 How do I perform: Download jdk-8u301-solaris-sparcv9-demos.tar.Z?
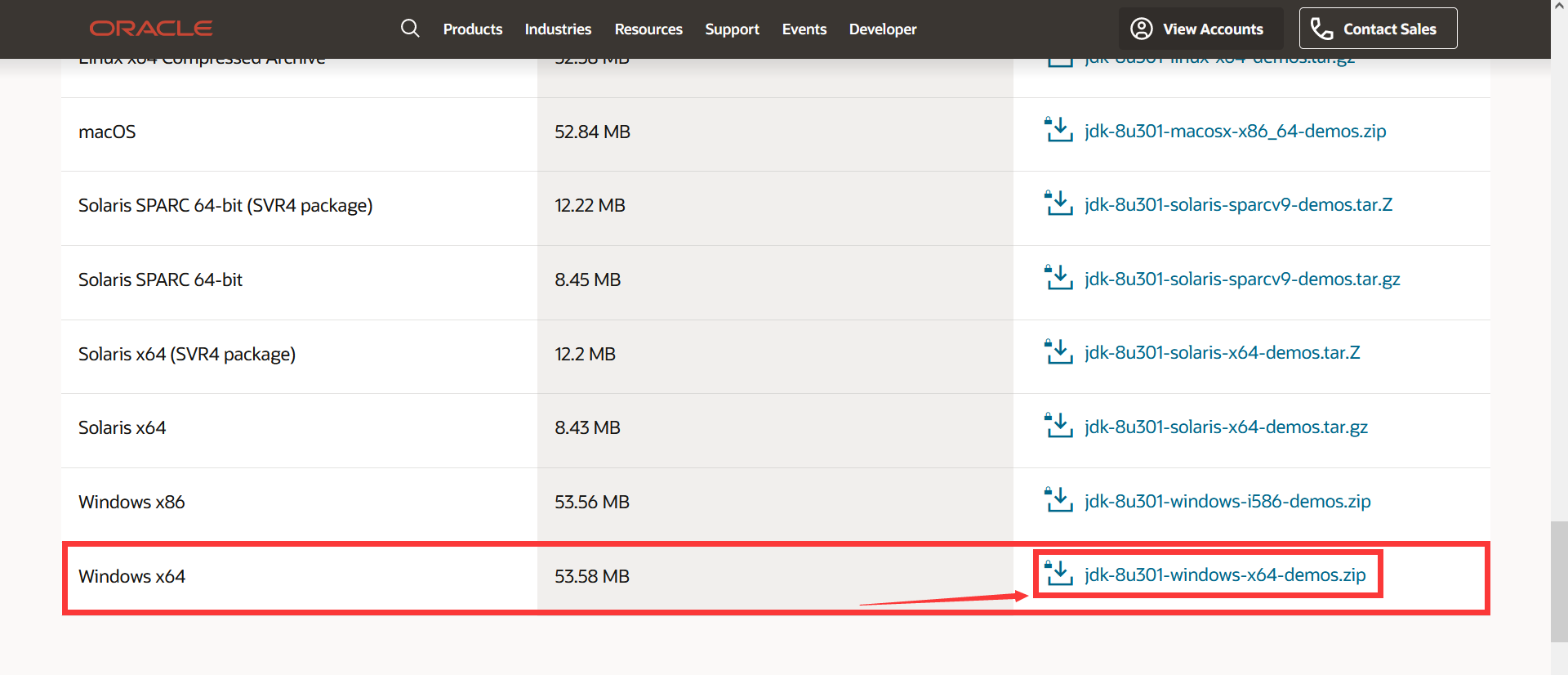pyautogui.click(x=1238, y=204)
